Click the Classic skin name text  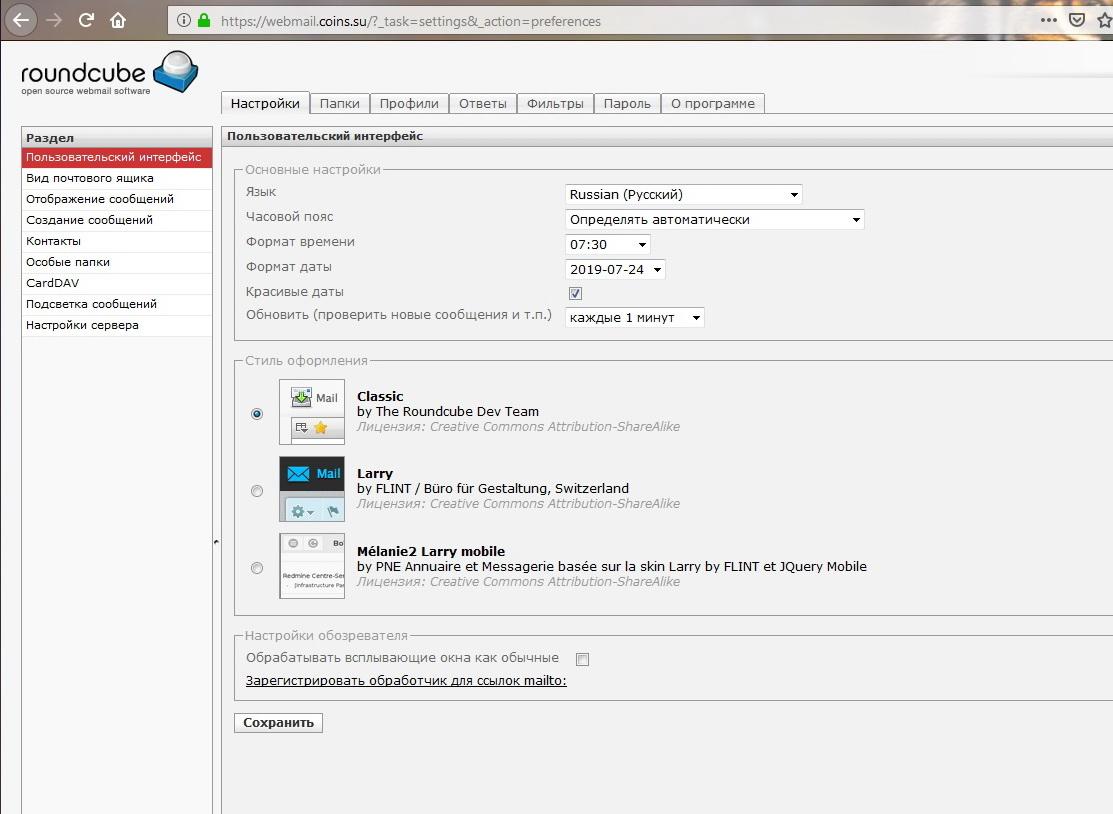(380, 397)
